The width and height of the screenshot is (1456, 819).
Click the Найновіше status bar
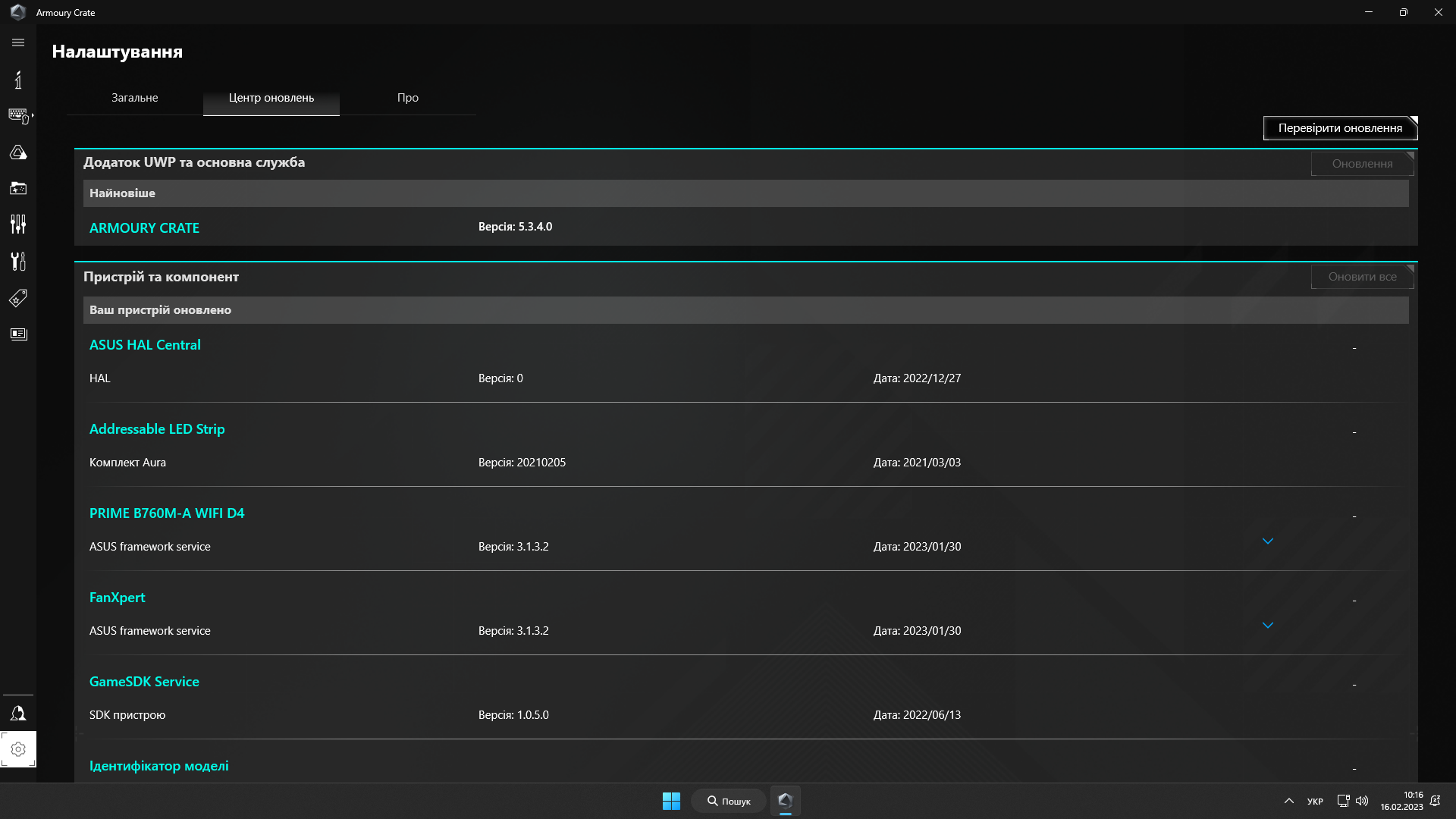pos(745,193)
